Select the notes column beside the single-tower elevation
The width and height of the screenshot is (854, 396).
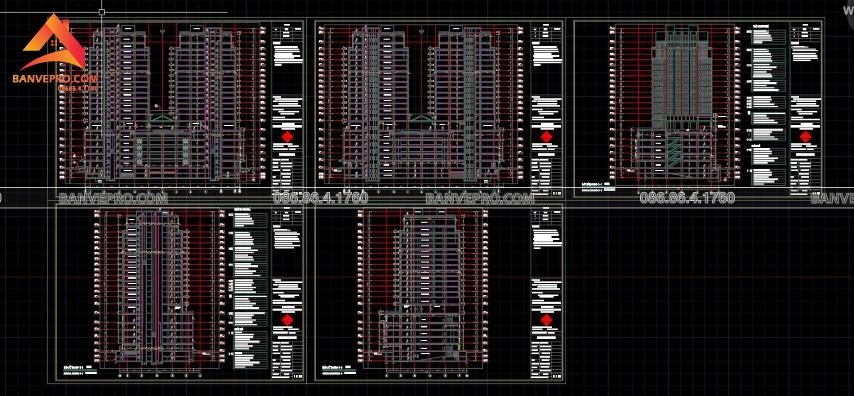pos(768,103)
